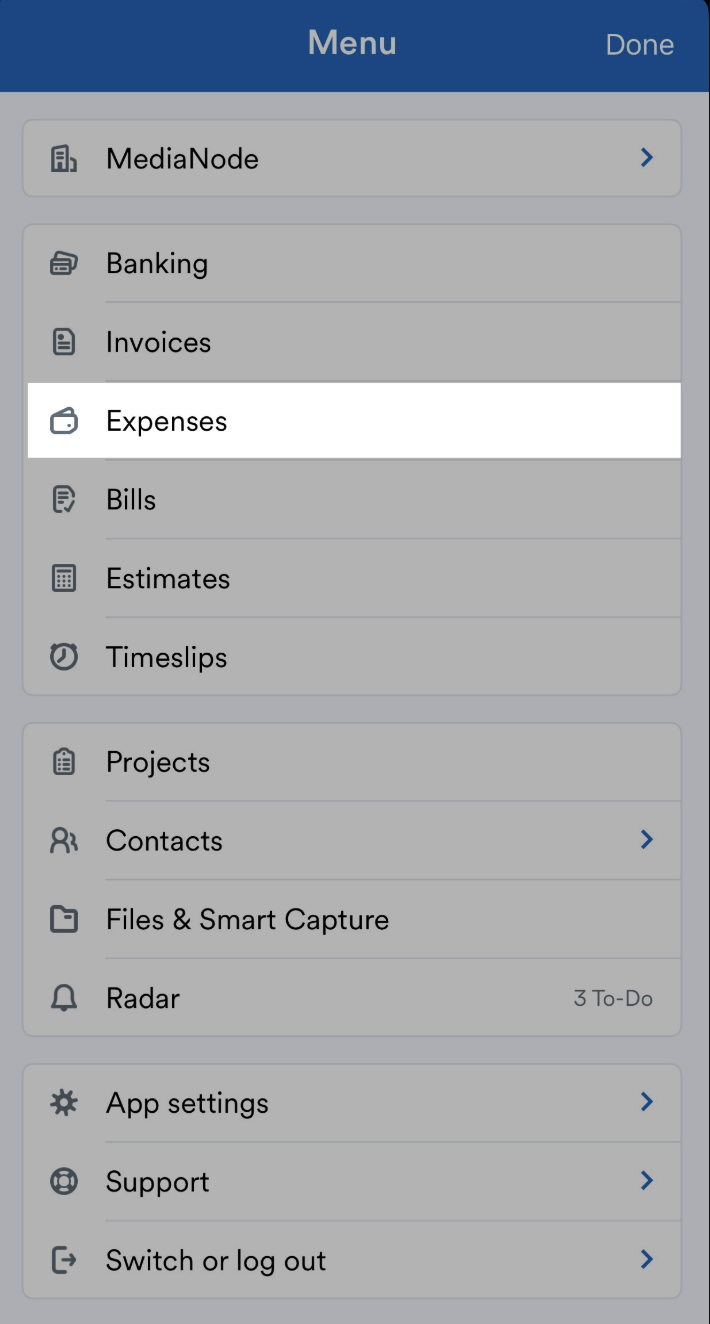Expand the MediaNode company entry
This screenshot has width=710, height=1324.
coord(352,158)
